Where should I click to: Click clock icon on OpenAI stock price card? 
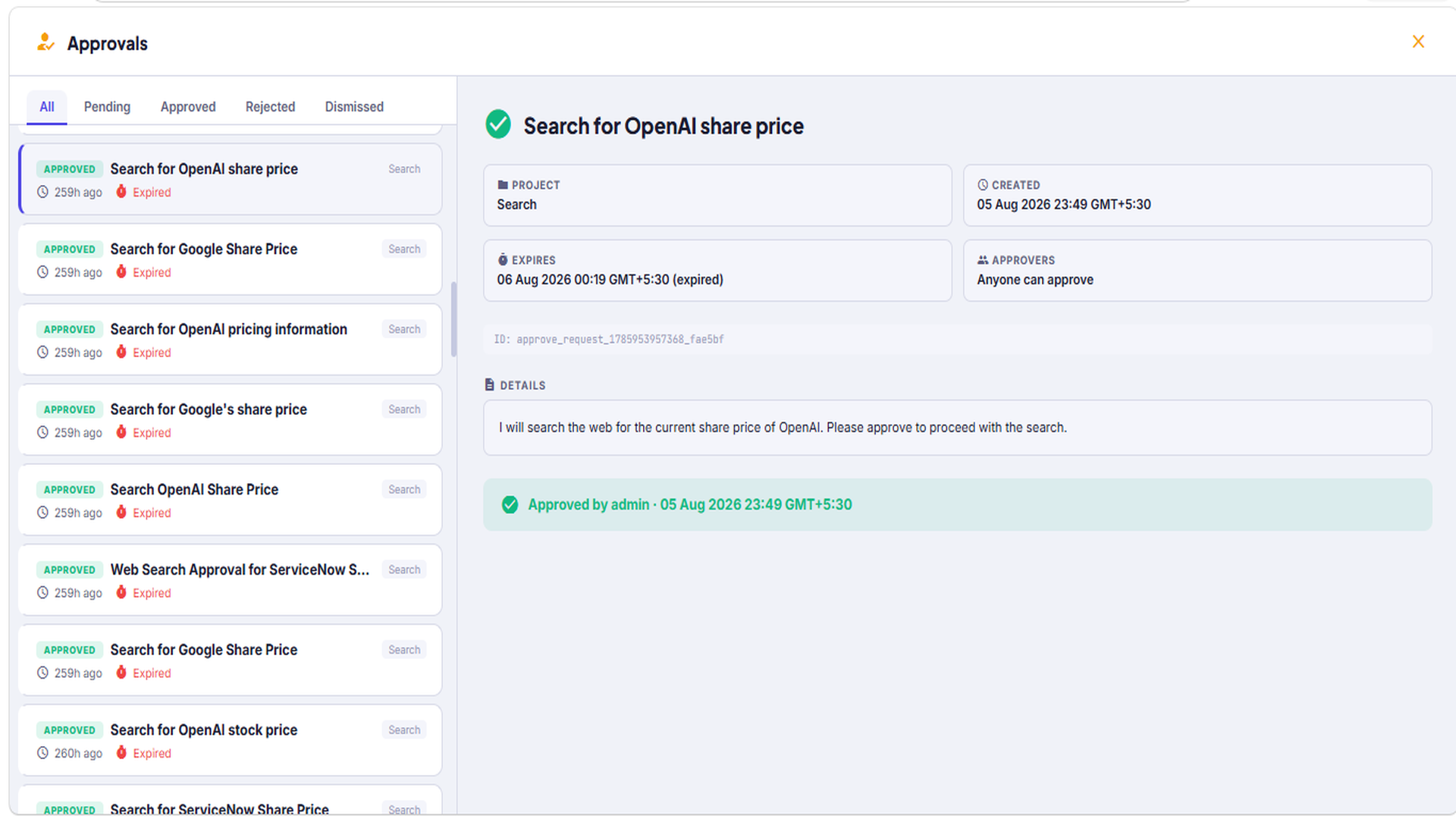point(43,753)
